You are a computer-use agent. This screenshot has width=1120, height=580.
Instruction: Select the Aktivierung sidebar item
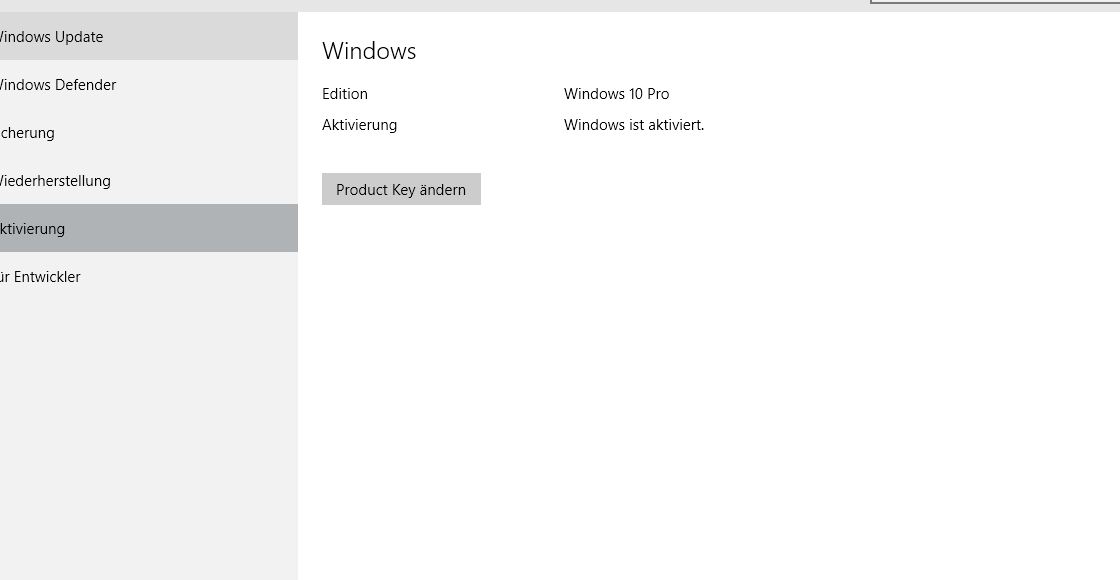[x=149, y=229]
